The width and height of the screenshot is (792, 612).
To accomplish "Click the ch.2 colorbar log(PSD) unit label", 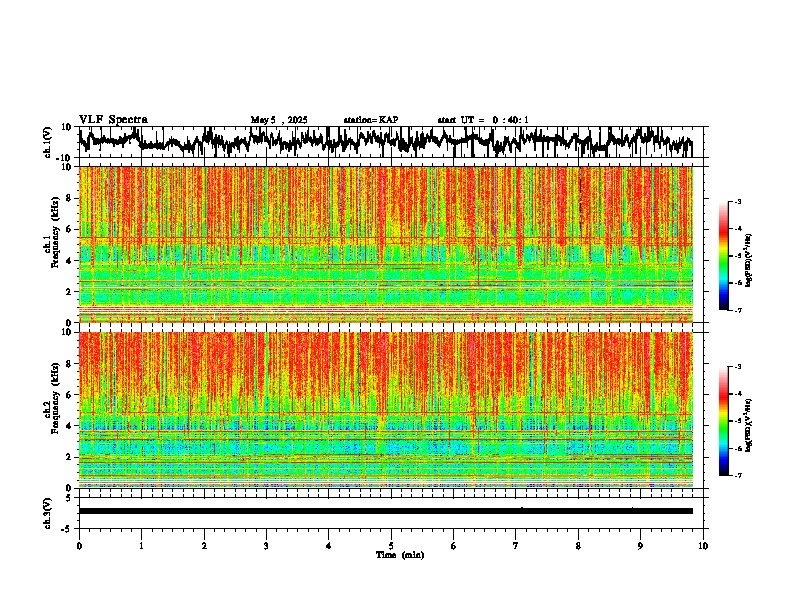I will point(749,426).
